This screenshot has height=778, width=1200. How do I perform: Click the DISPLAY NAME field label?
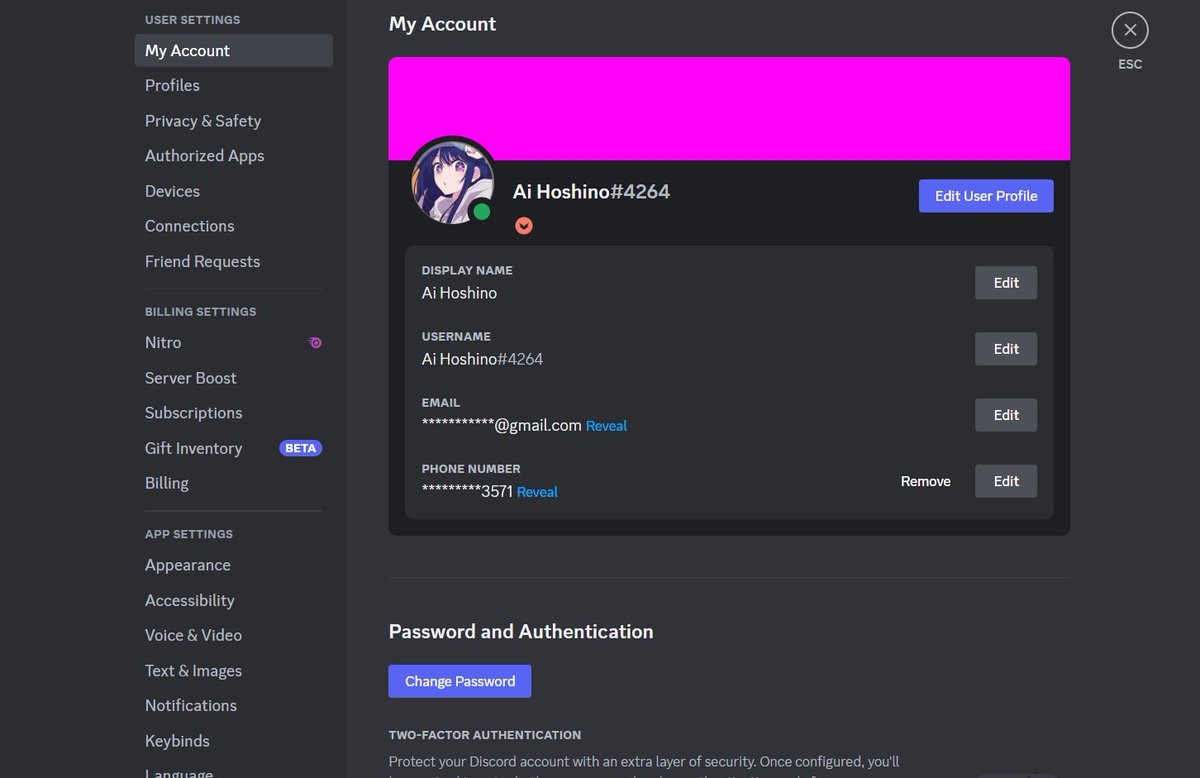pyautogui.click(x=467, y=271)
